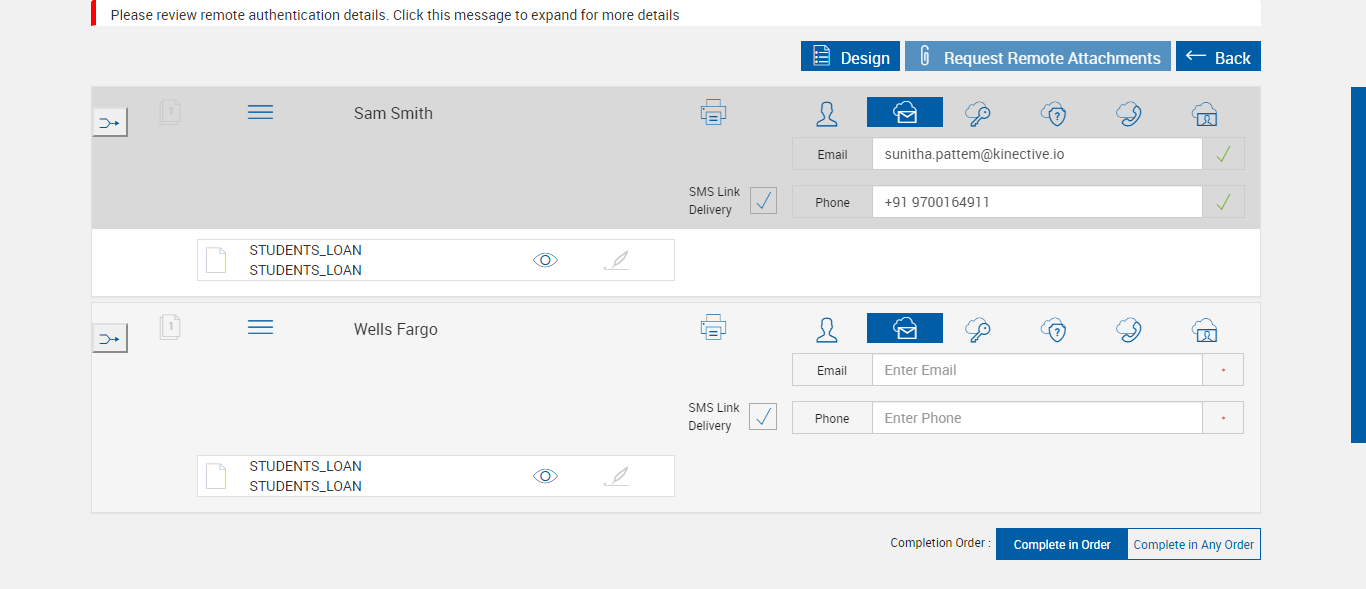
Task: Click the key authentication icon for Sam Smith
Action: (x=978, y=113)
